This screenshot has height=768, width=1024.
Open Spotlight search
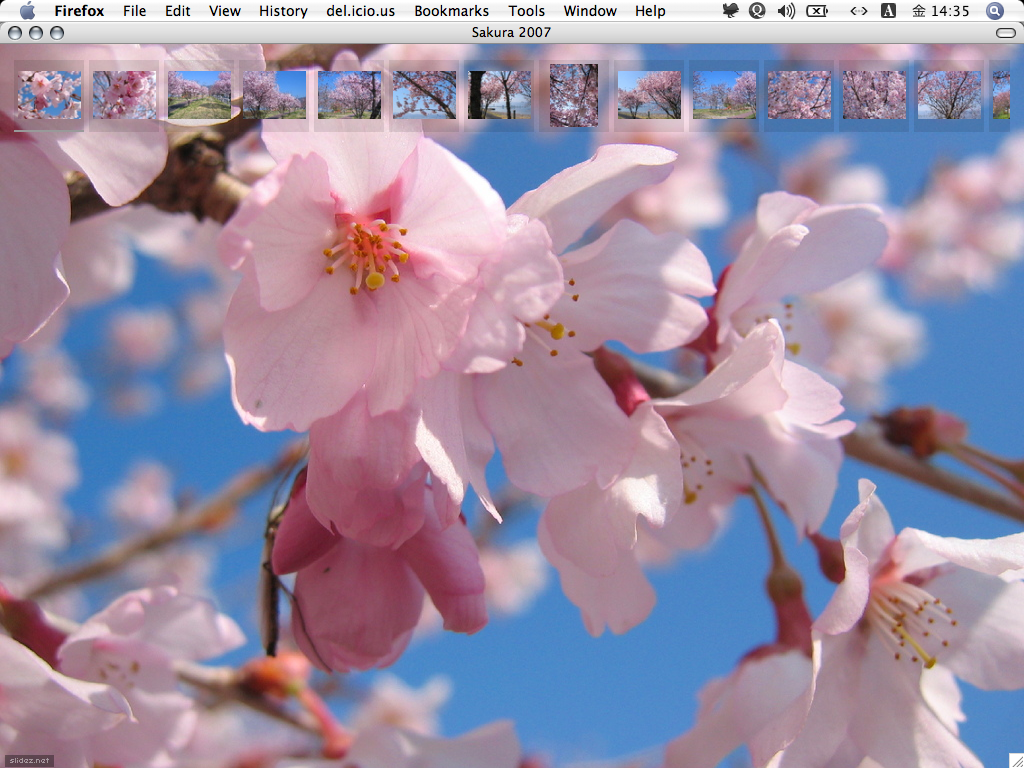coord(994,10)
